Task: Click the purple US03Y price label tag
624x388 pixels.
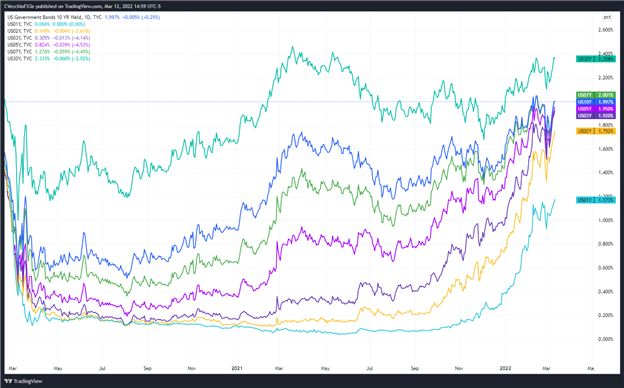Action: click(x=596, y=116)
